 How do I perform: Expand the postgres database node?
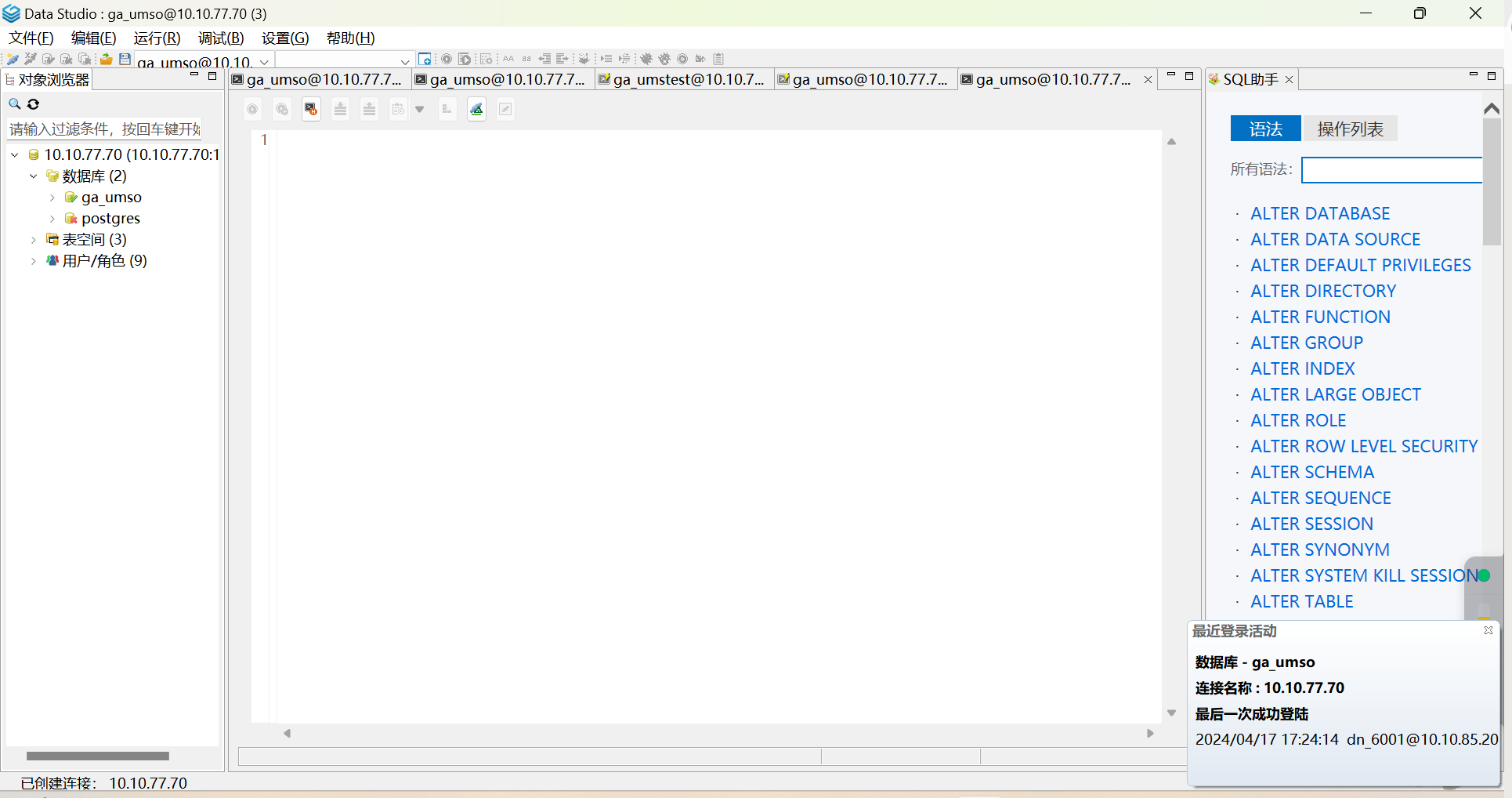pyautogui.click(x=52, y=219)
